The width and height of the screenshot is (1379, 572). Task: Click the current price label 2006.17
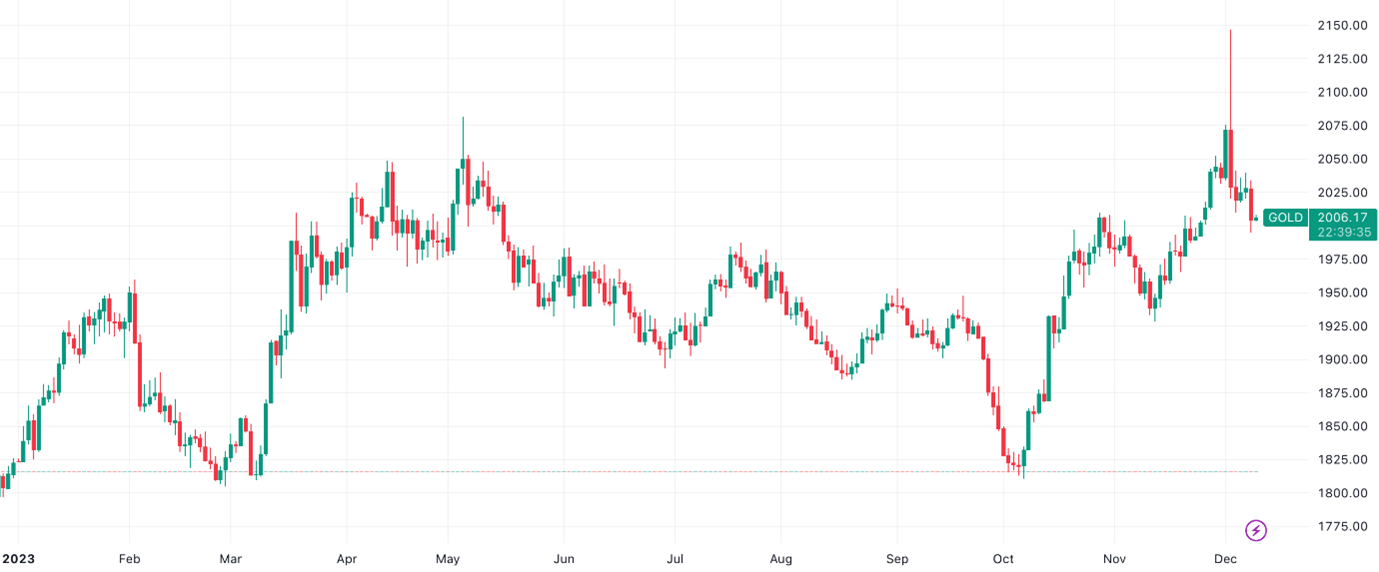1343,217
